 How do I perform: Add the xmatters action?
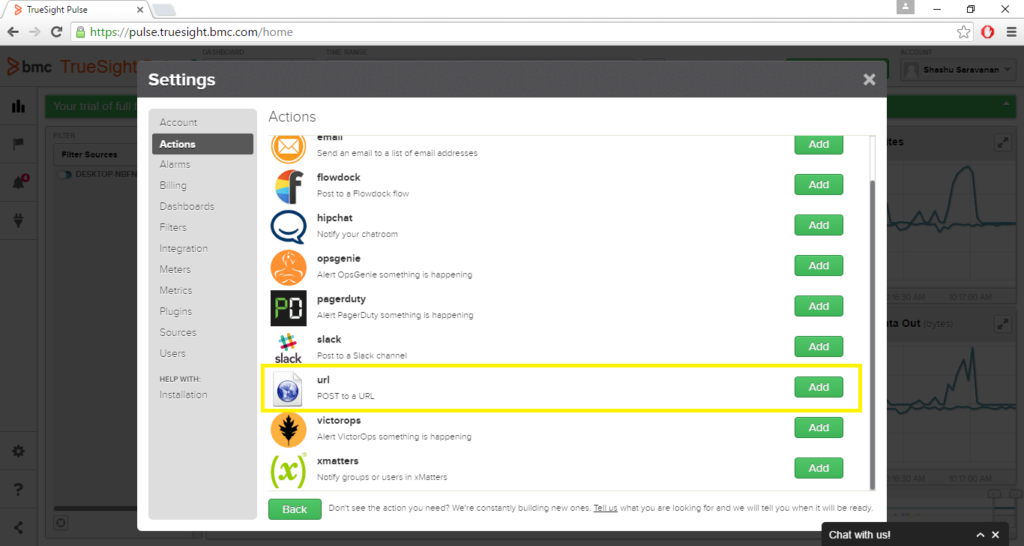(x=818, y=468)
